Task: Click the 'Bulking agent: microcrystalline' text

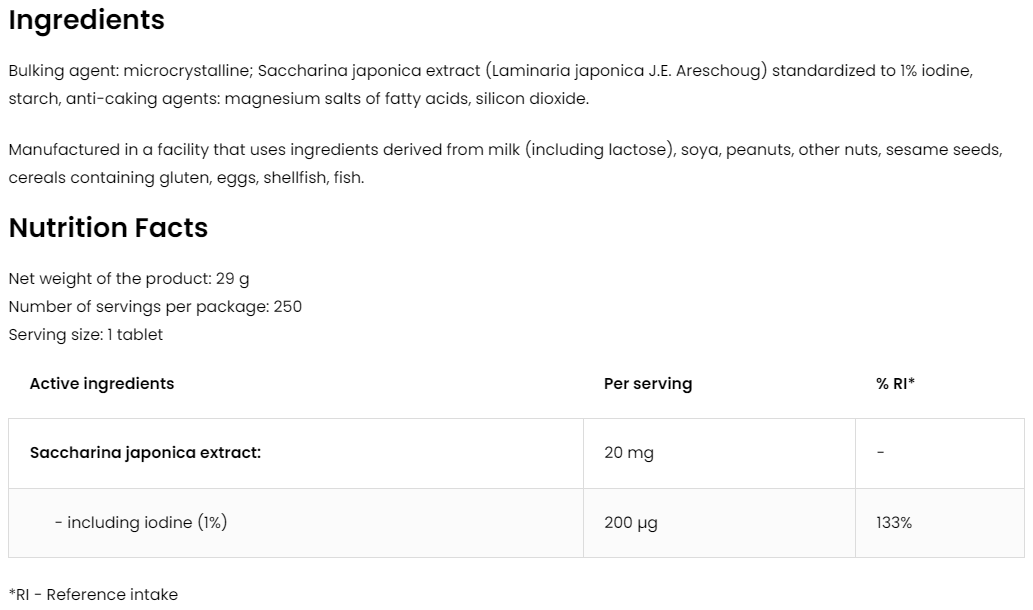Action: pyautogui.click(x=129, y=71)
